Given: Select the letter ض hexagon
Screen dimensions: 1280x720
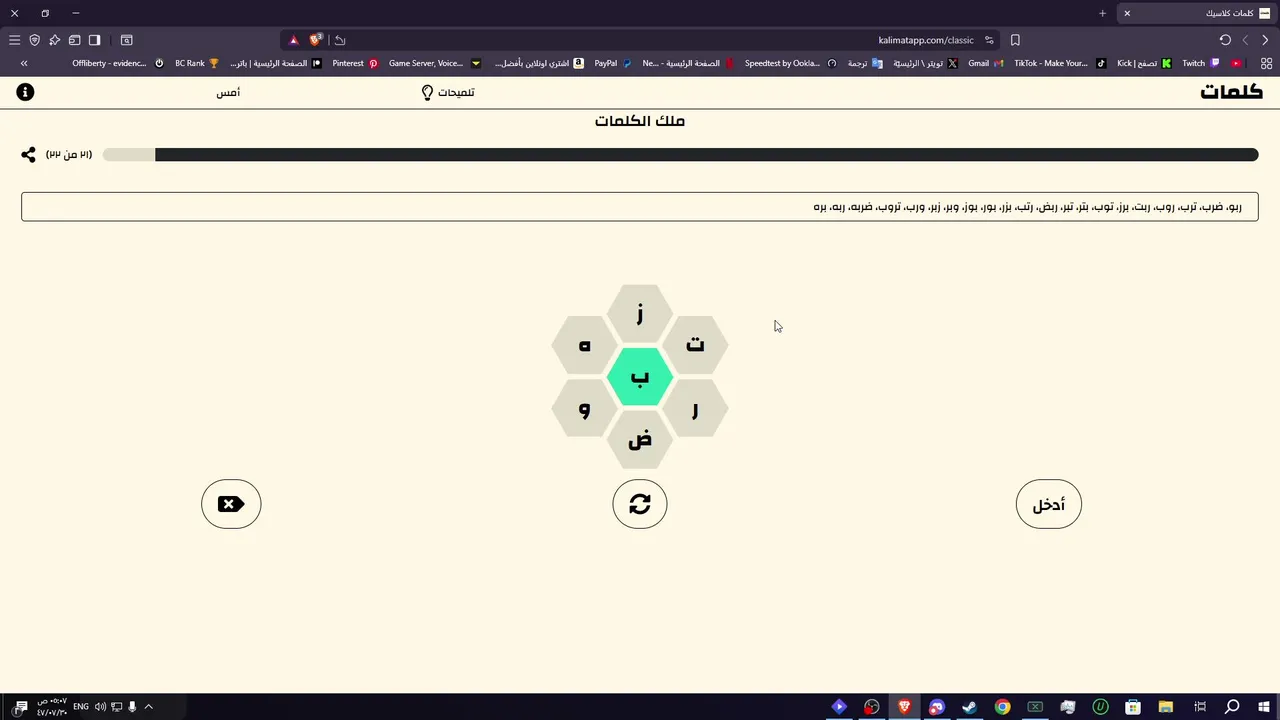Looking at the screenshot, I should click(x=640, y=440).
